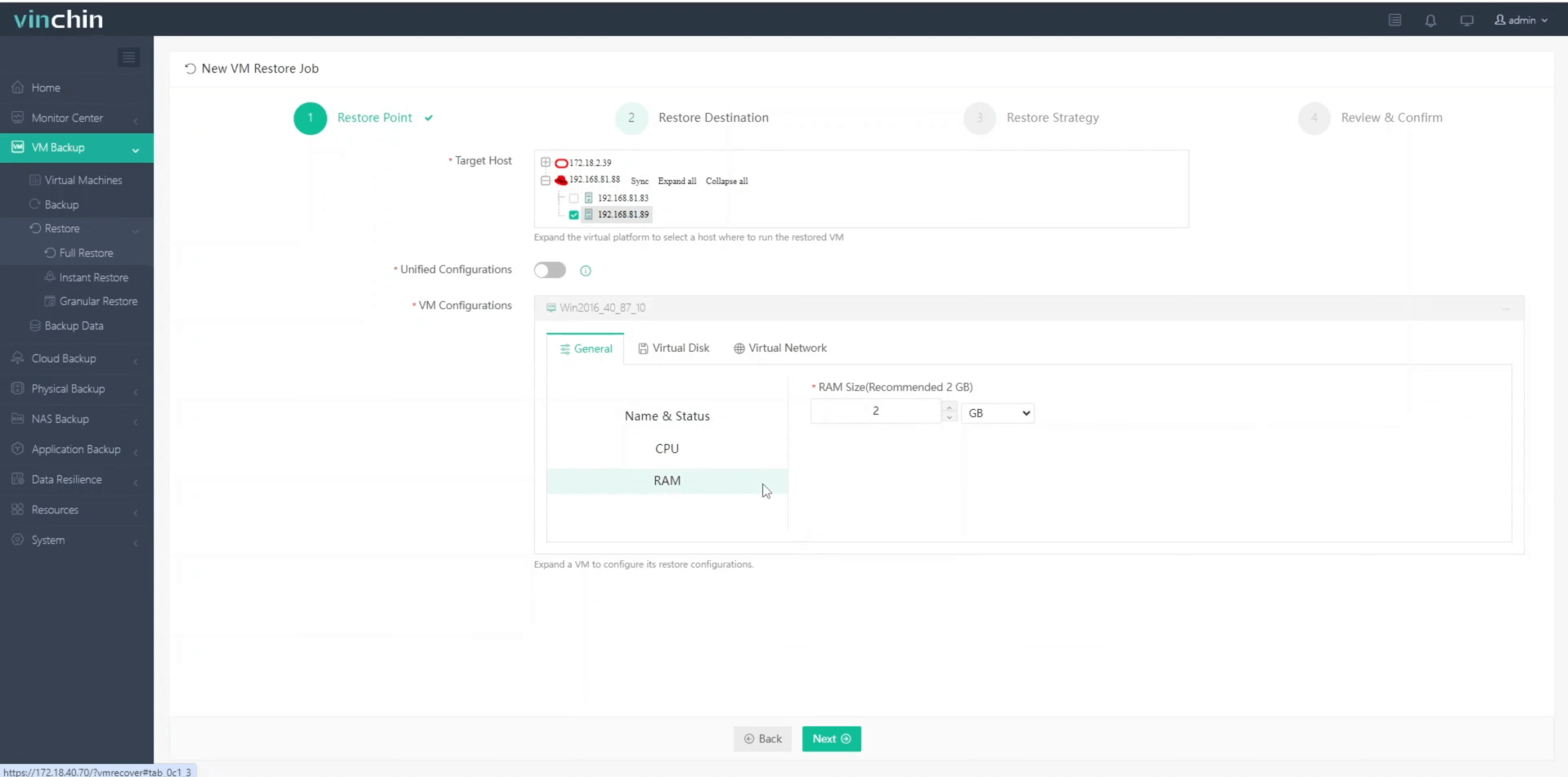Click the RAM size input field
1568x777 pixels.
tap(875, 411)
